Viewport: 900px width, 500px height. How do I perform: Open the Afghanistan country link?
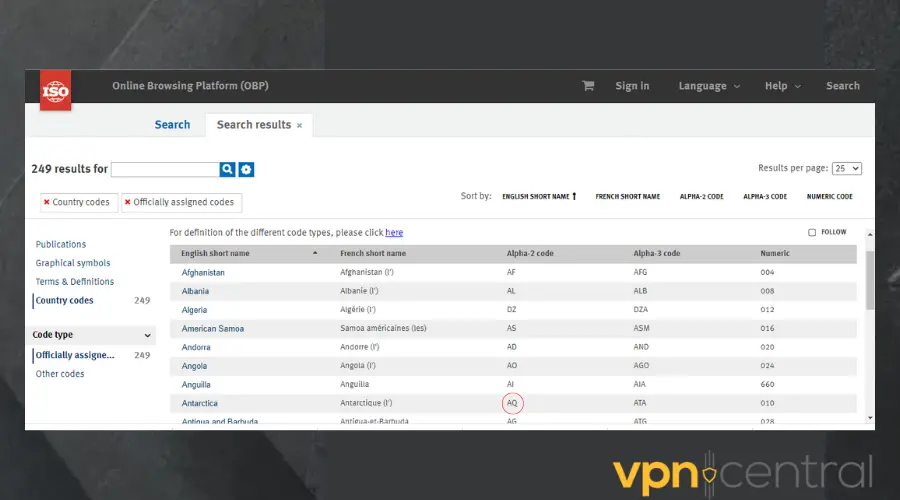(203, 272)
